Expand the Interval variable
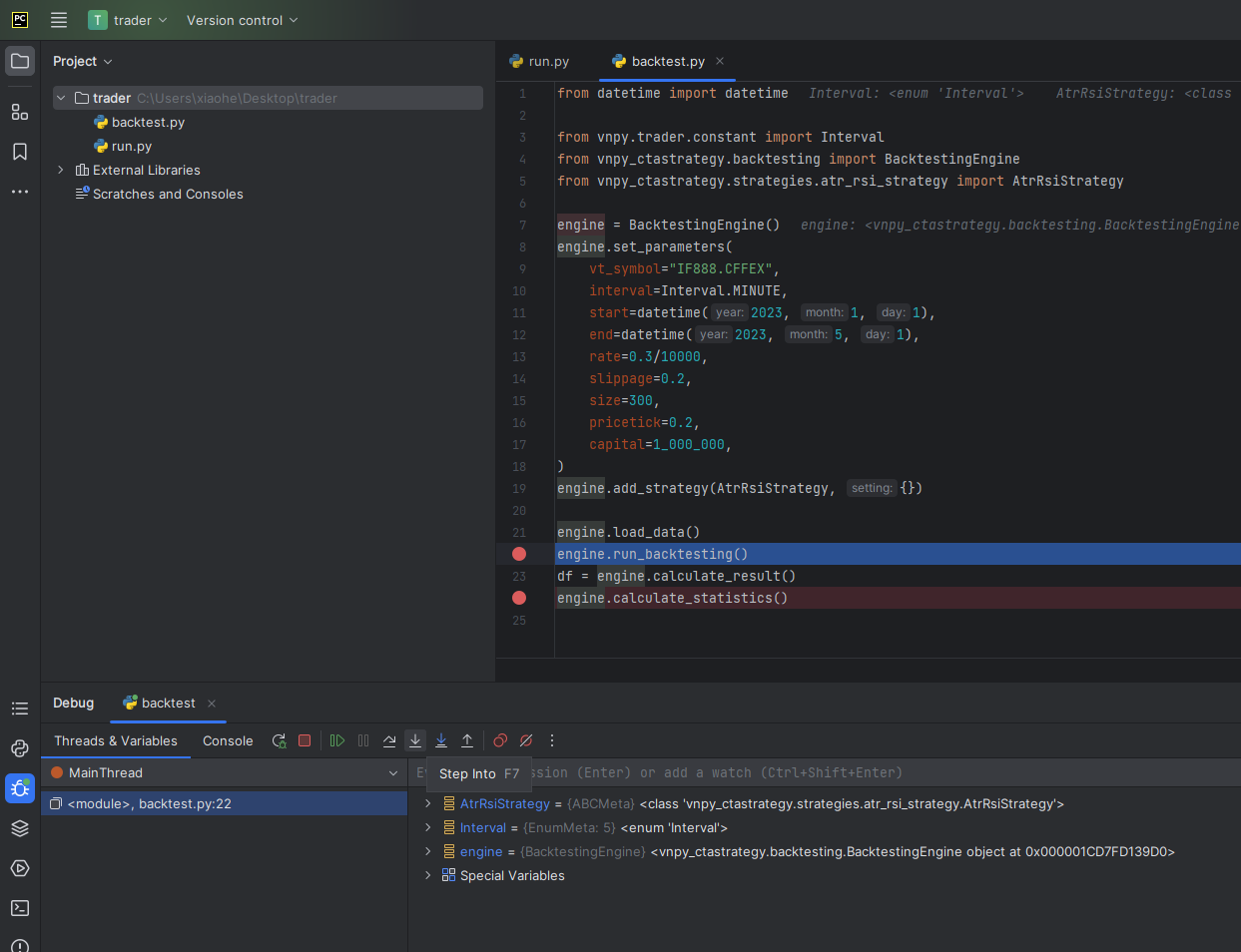1241x952 pixels. click(428, 827)
